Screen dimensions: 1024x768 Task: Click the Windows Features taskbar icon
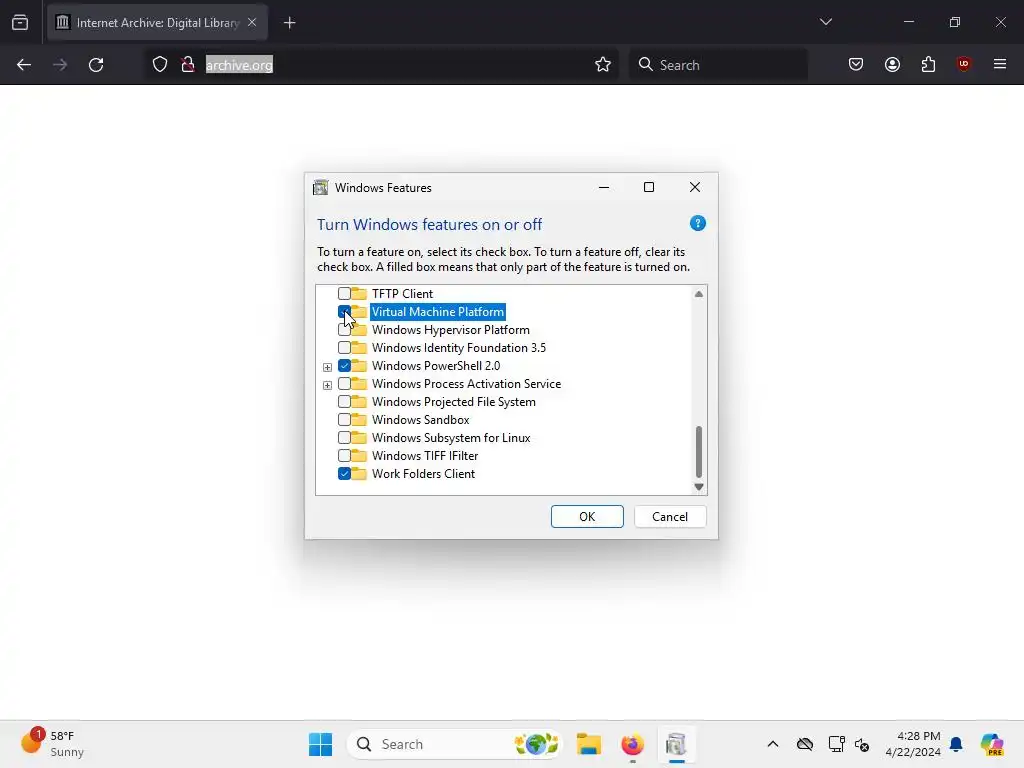tap(677, 744)
